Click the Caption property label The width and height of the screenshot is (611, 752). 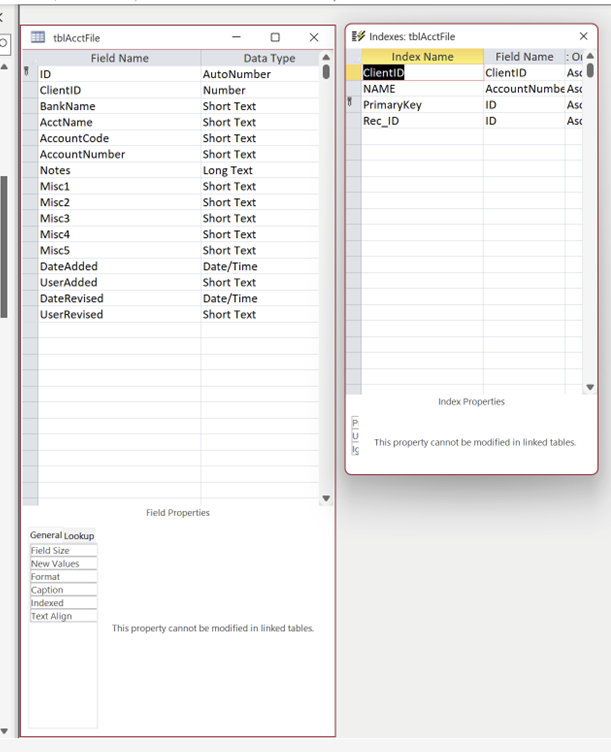pos(63,590)
